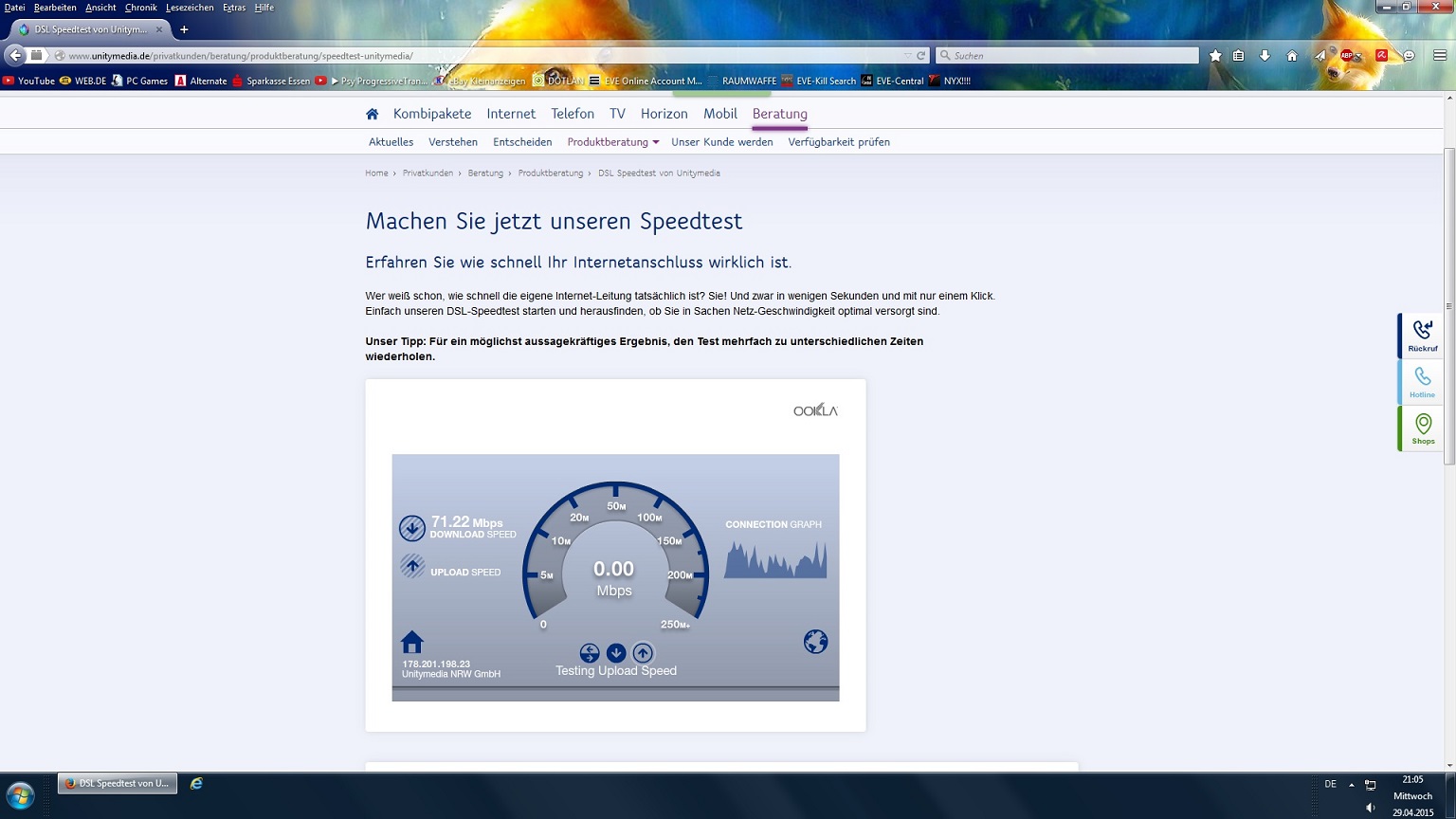The image size is (1456, 819).
Task: Open the Chronik menu
Action: (x=141, y=8)
